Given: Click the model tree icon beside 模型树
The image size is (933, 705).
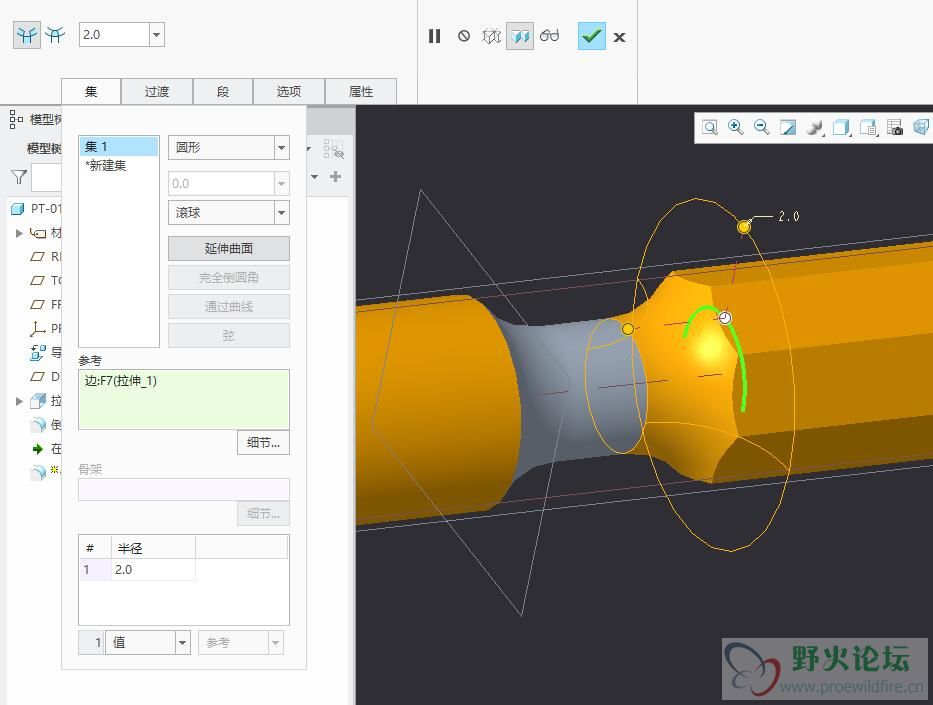Looking at the screenshot, I should 16,120.
